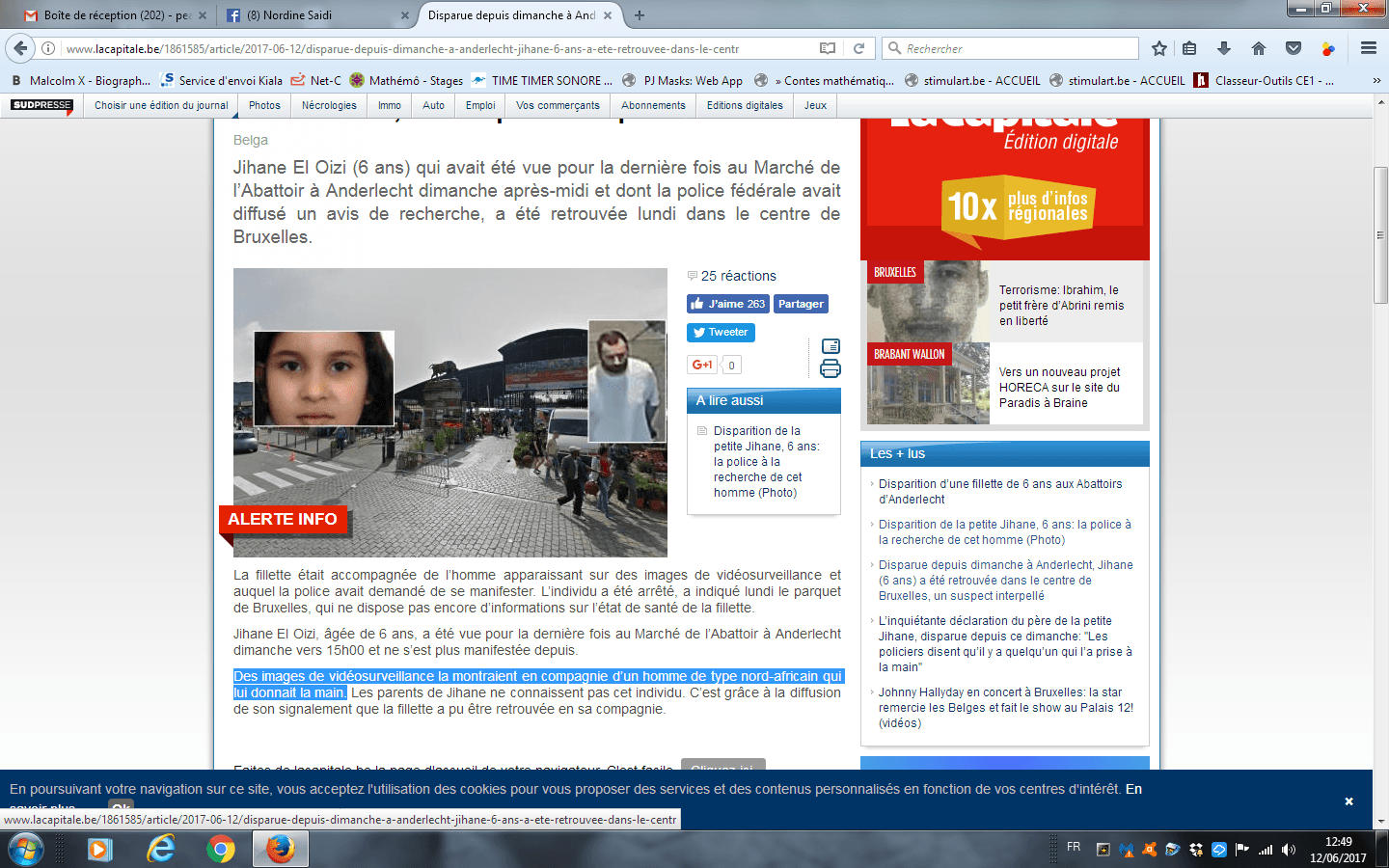1389x868 pixels.
Task: Open the Firefox downloads arrow
Action: pos(1223,48)
